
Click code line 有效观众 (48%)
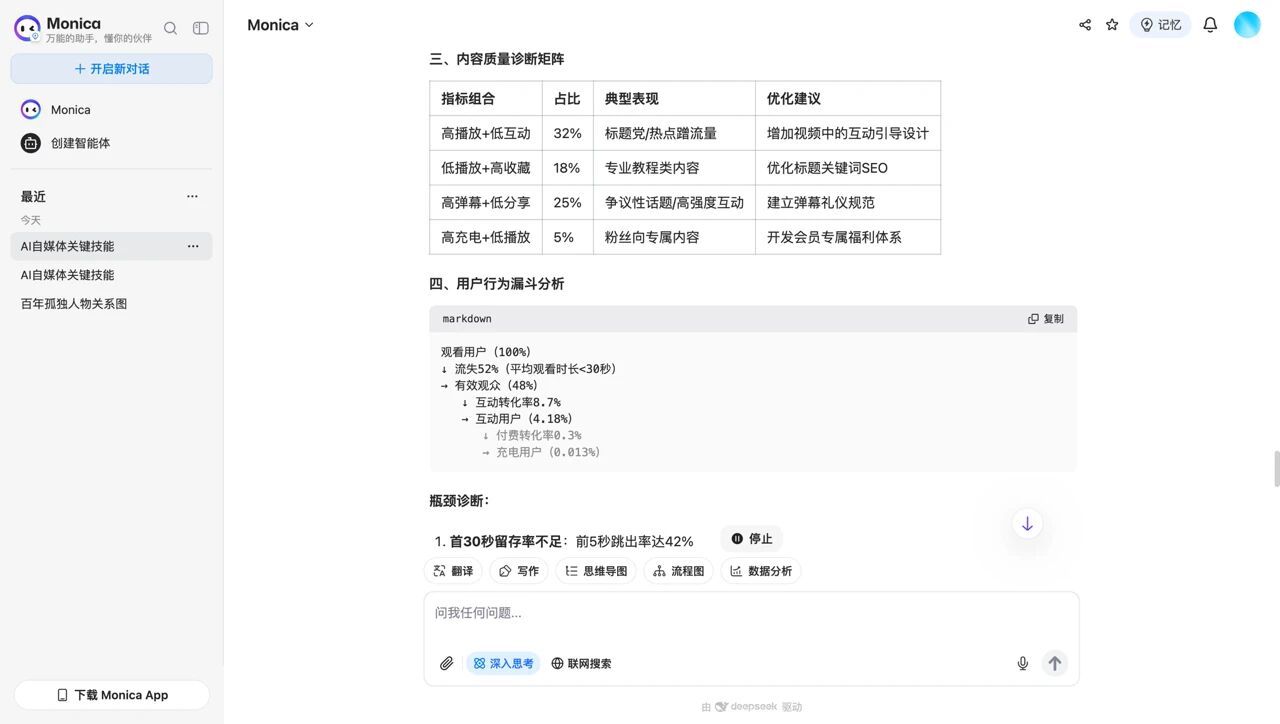[x=496, y=385]
